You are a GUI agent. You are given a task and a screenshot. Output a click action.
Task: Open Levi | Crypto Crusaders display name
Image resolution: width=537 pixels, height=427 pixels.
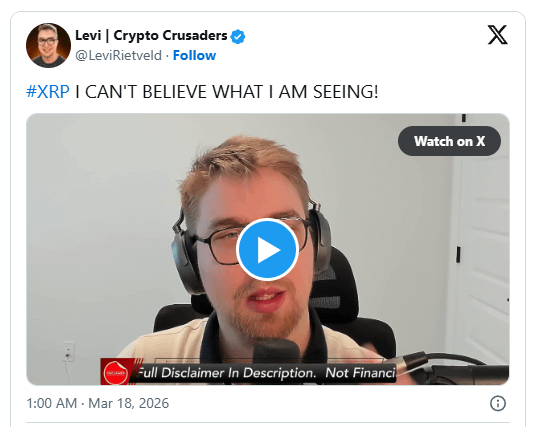click(151, 36)
